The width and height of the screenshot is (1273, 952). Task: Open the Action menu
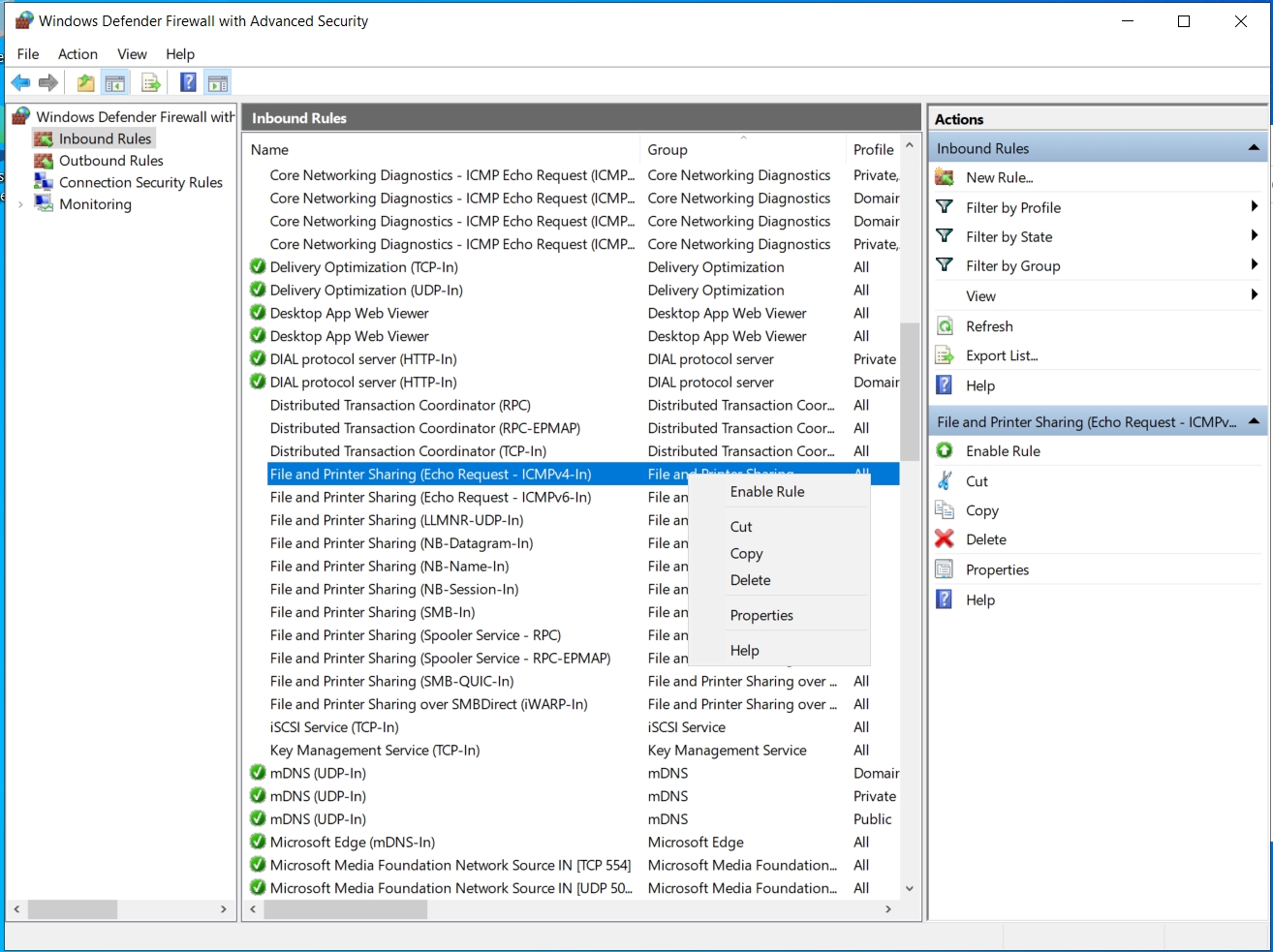[78, 54]
